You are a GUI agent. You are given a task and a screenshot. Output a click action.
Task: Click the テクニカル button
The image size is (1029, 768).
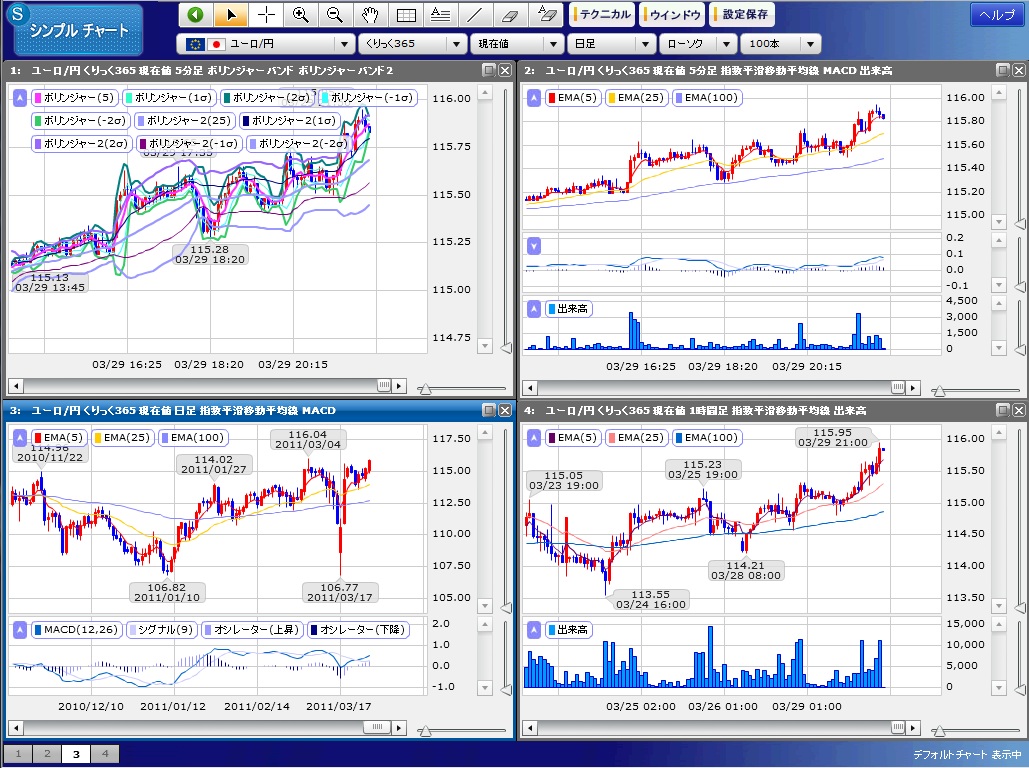602,15
